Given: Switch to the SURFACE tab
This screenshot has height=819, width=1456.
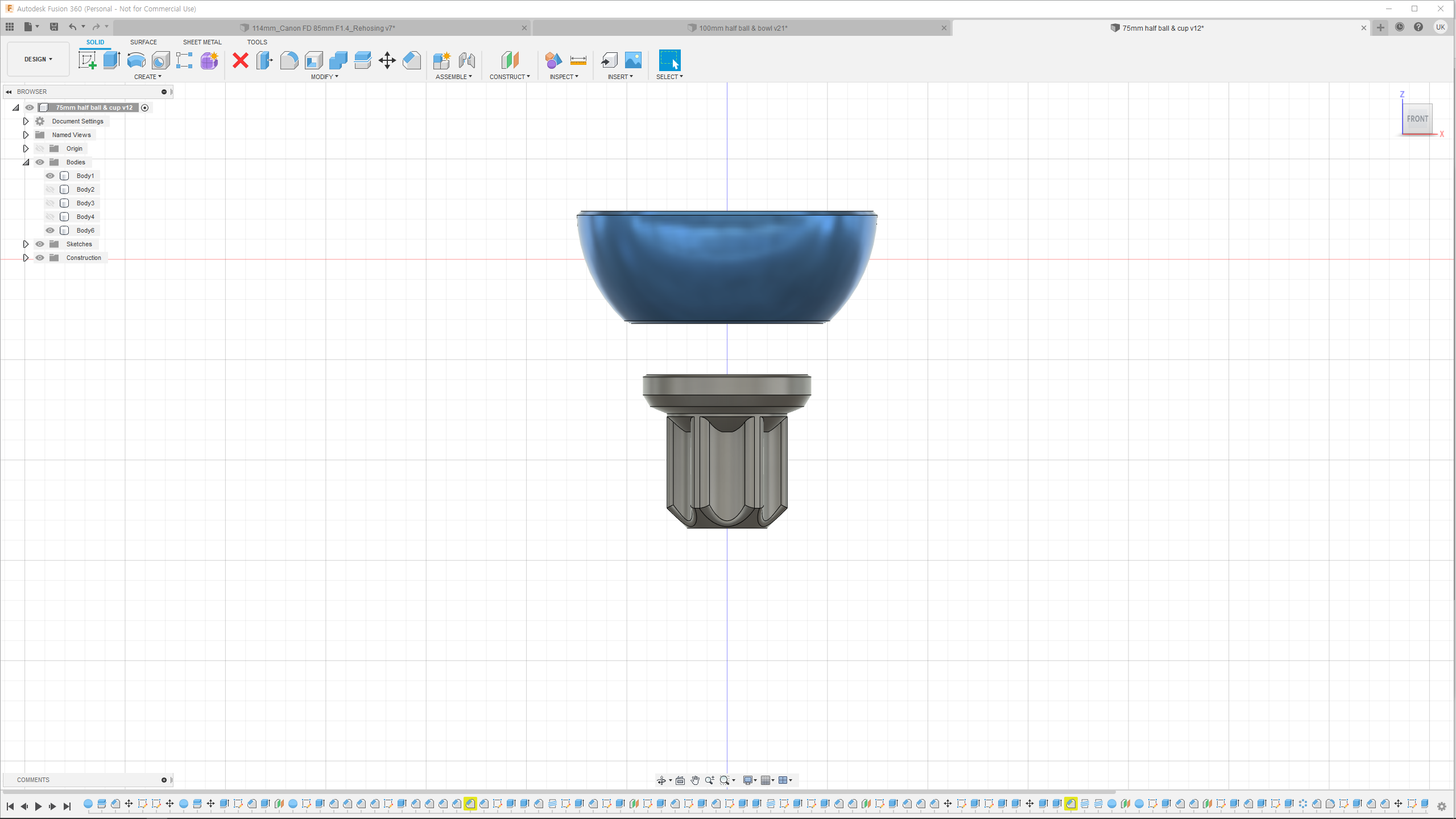Looking at the screenshot, I should 143,42.
